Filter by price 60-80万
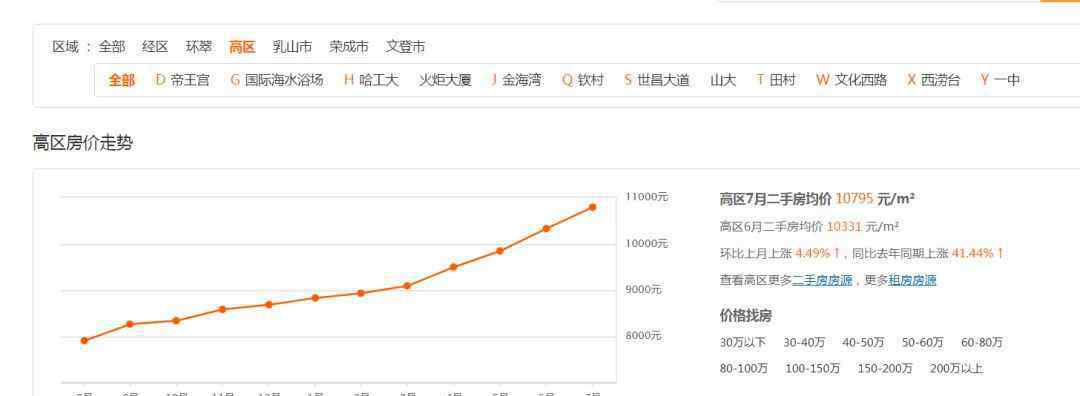1080x396 pixels. pyautogui.click(x=982, y=342)
